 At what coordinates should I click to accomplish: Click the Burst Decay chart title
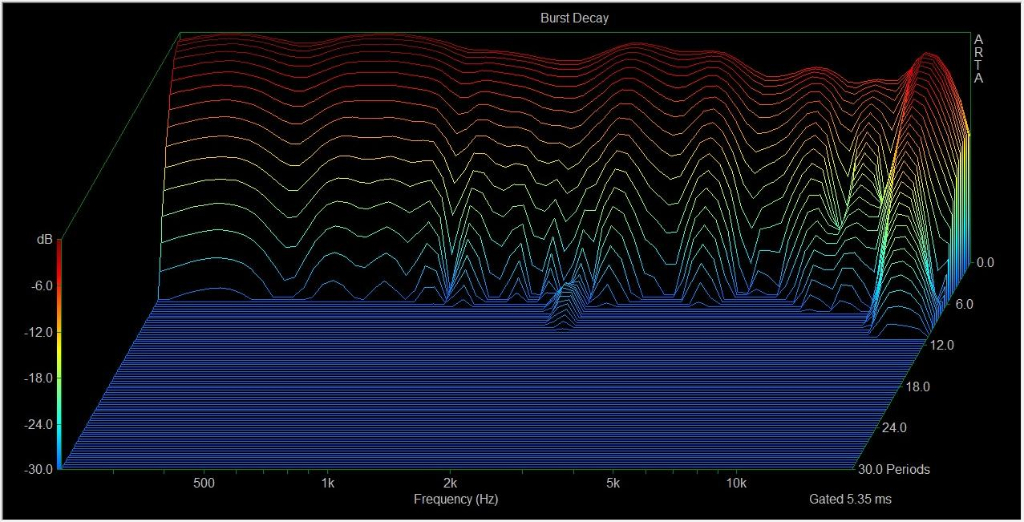[x=574, y=18]
